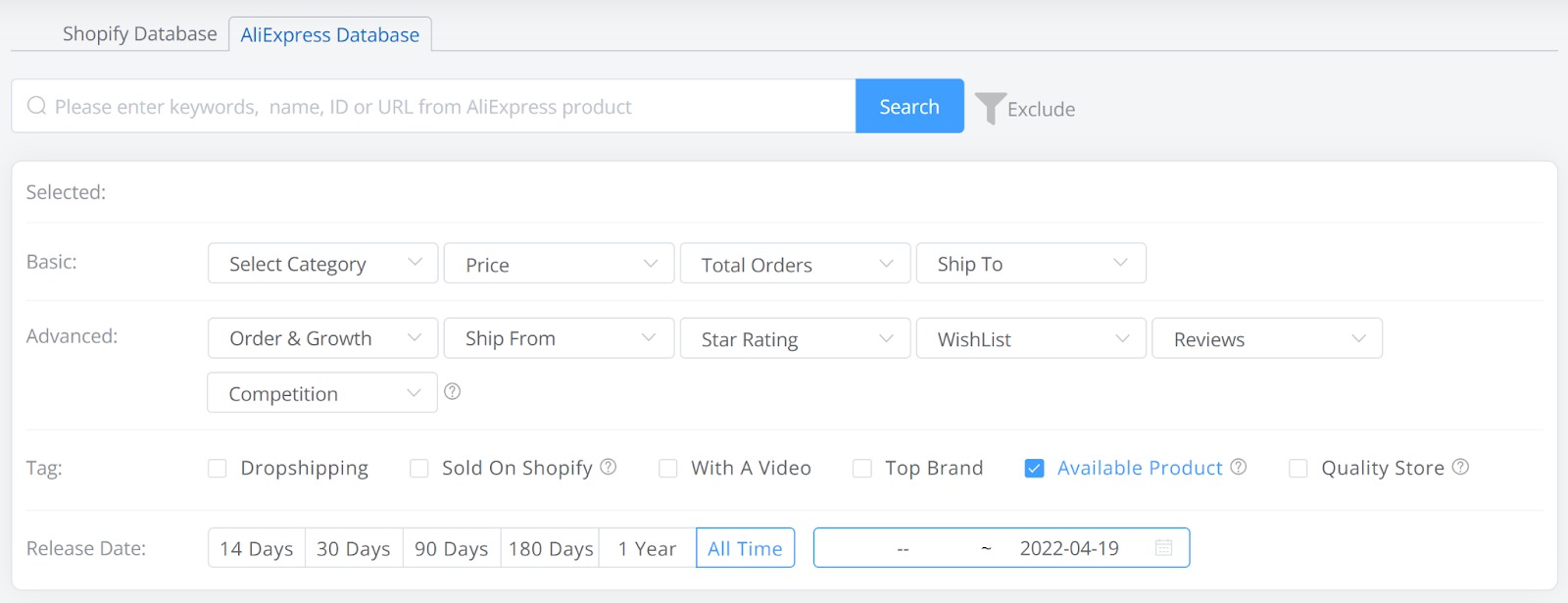The width and height of the screenshot is (1568, 603).
Task: Click the AliExpress product keyword search field
Action: point(441,107)
